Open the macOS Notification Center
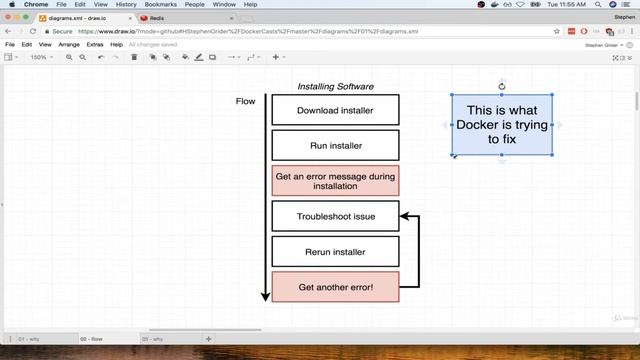The image size is (640, 360). pos(627,4)
